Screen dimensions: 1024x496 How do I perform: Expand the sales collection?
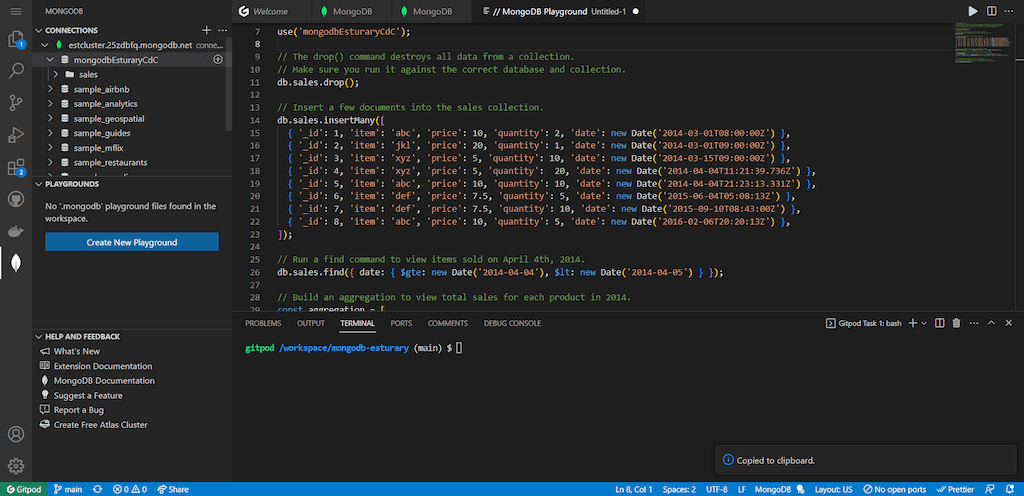point(57,74)
